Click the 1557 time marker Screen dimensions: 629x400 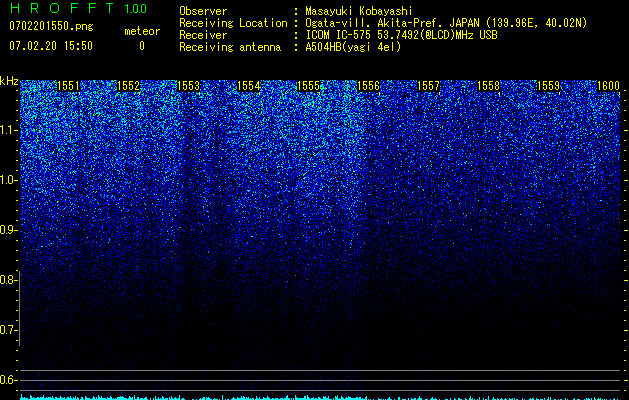tap(428, 86)
